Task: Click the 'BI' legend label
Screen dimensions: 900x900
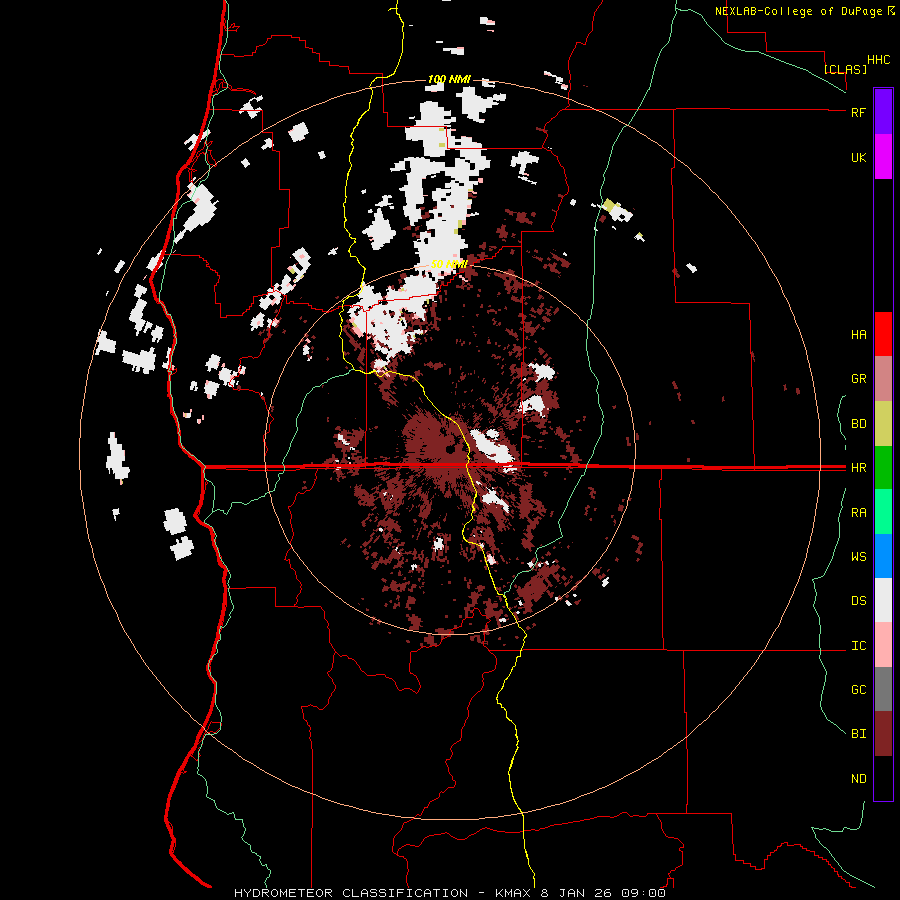Action: point(858,734)
